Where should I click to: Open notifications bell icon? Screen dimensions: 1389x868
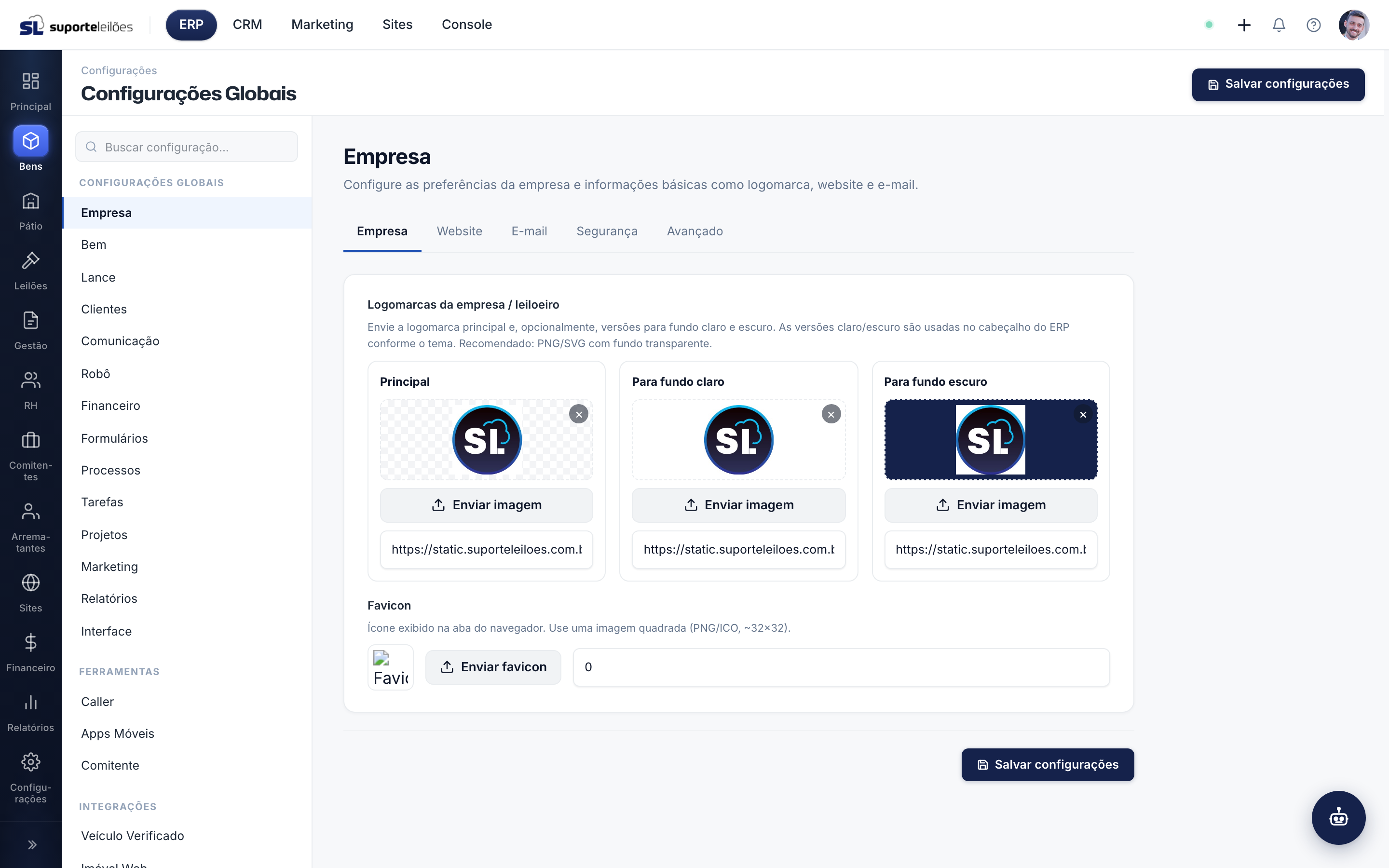point(1278,25)
